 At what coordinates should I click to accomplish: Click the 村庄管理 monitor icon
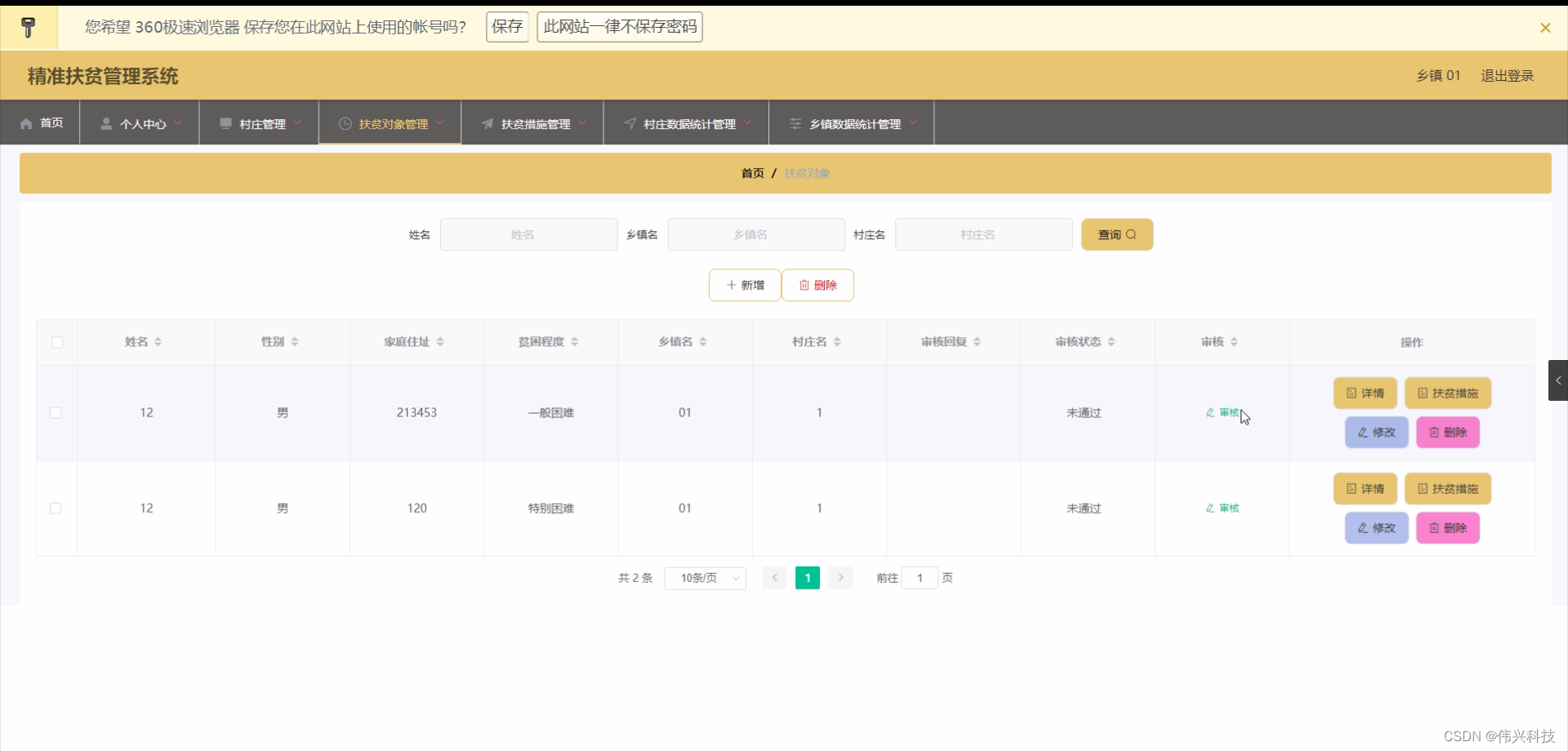225,123
